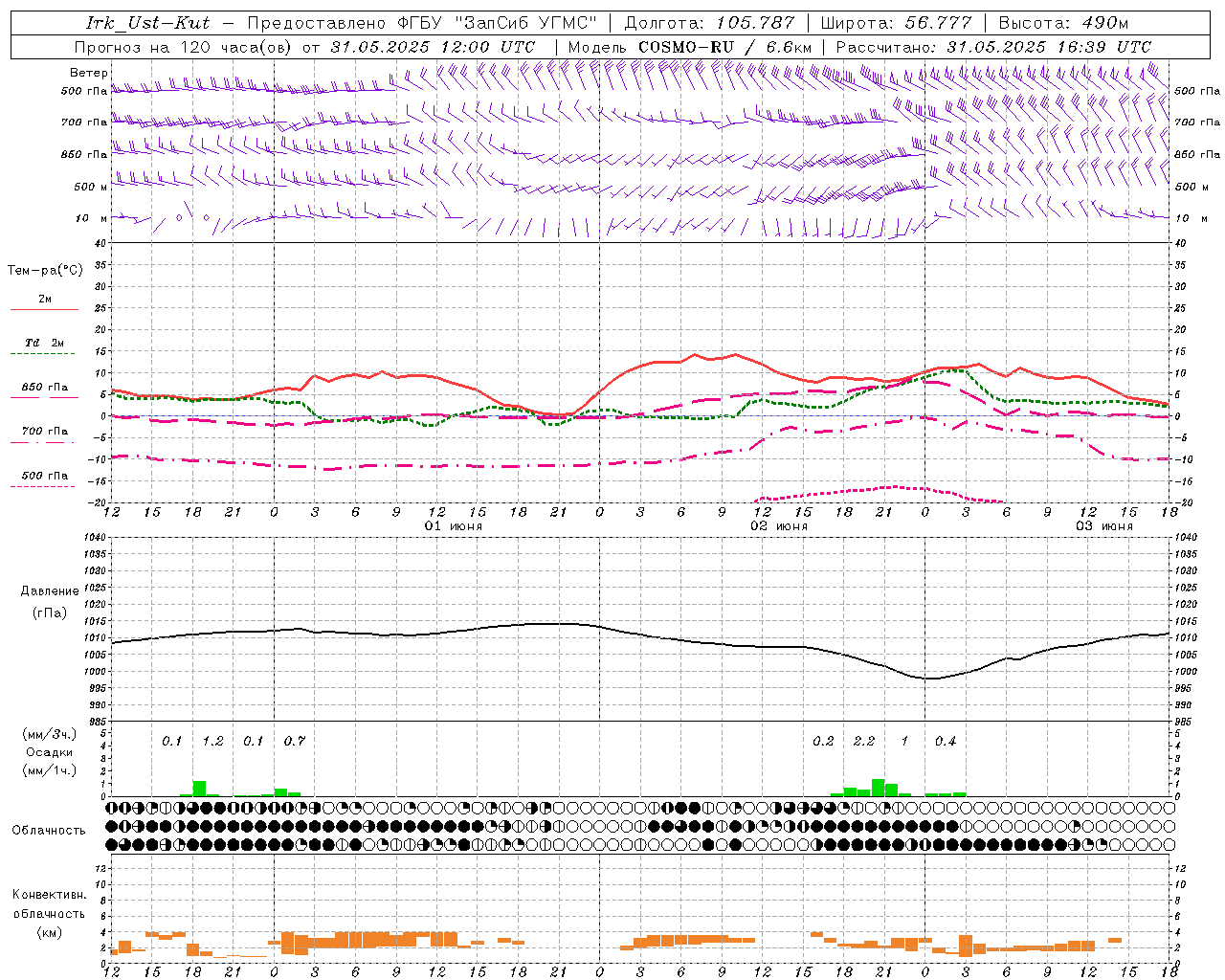This screenshot has height=980, width=1225.
Task: Click the "Облачность" cloud cover label
Action: click(49, 830)
